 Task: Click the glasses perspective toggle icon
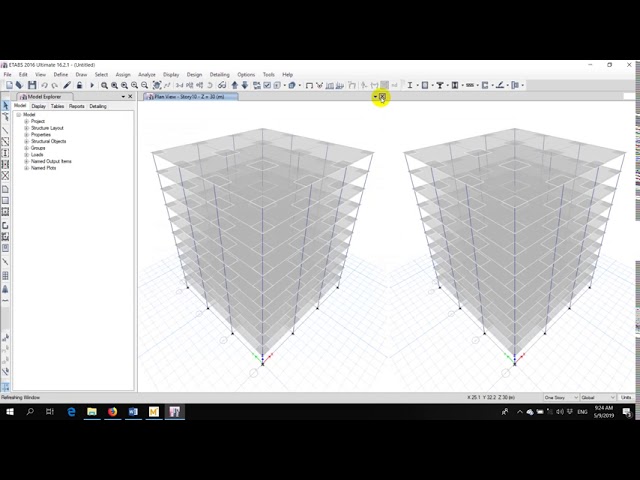pyautogui.click(x=222, y=85)
